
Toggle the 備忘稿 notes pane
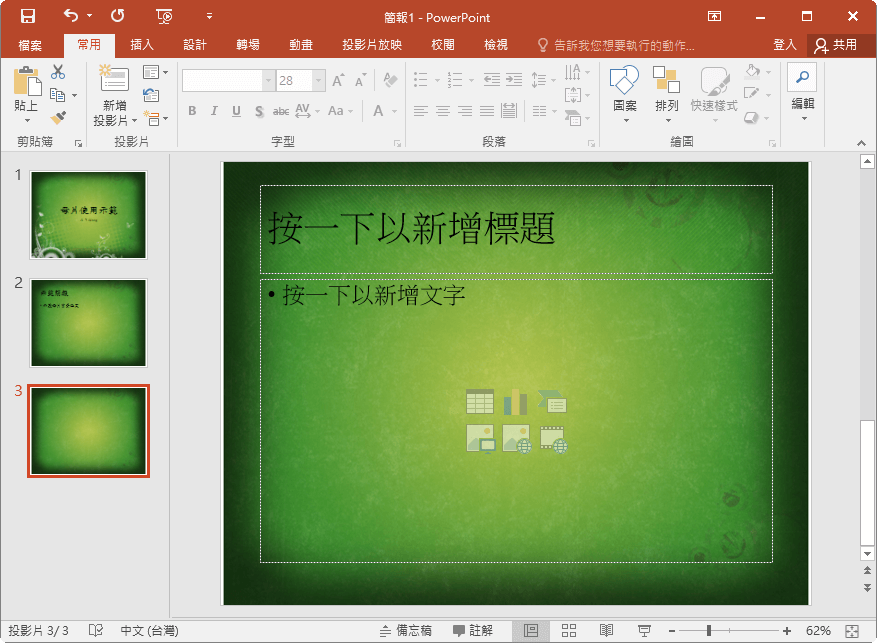click(x=406, y=631)
